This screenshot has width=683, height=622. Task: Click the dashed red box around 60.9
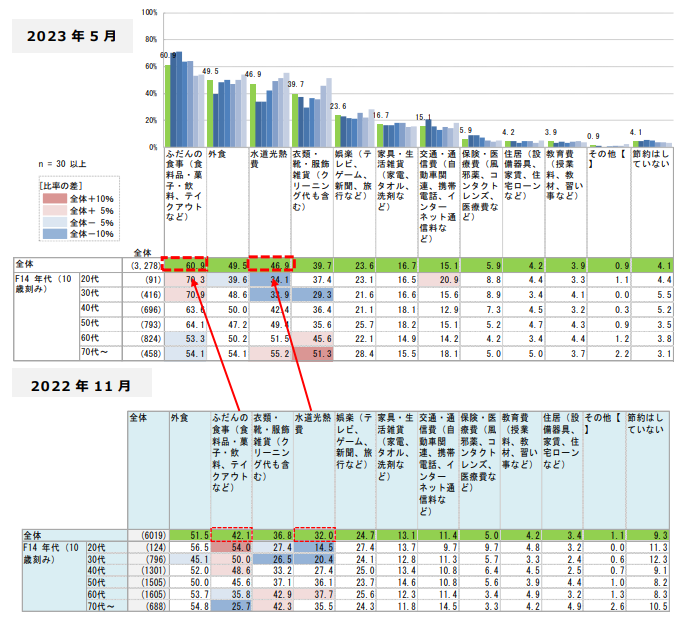pos(183,264)
